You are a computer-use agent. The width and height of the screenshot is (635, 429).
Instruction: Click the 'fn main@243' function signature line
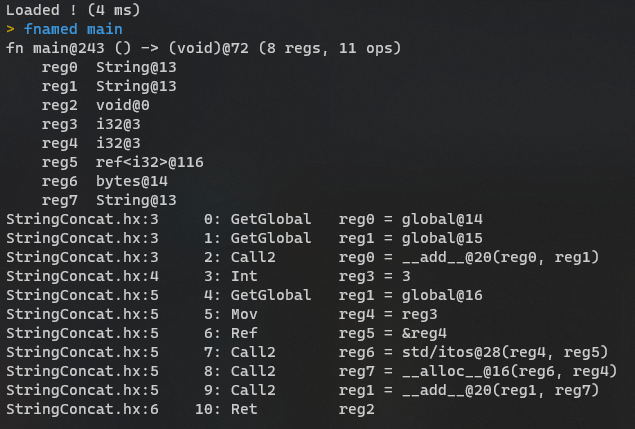point(203,48)
